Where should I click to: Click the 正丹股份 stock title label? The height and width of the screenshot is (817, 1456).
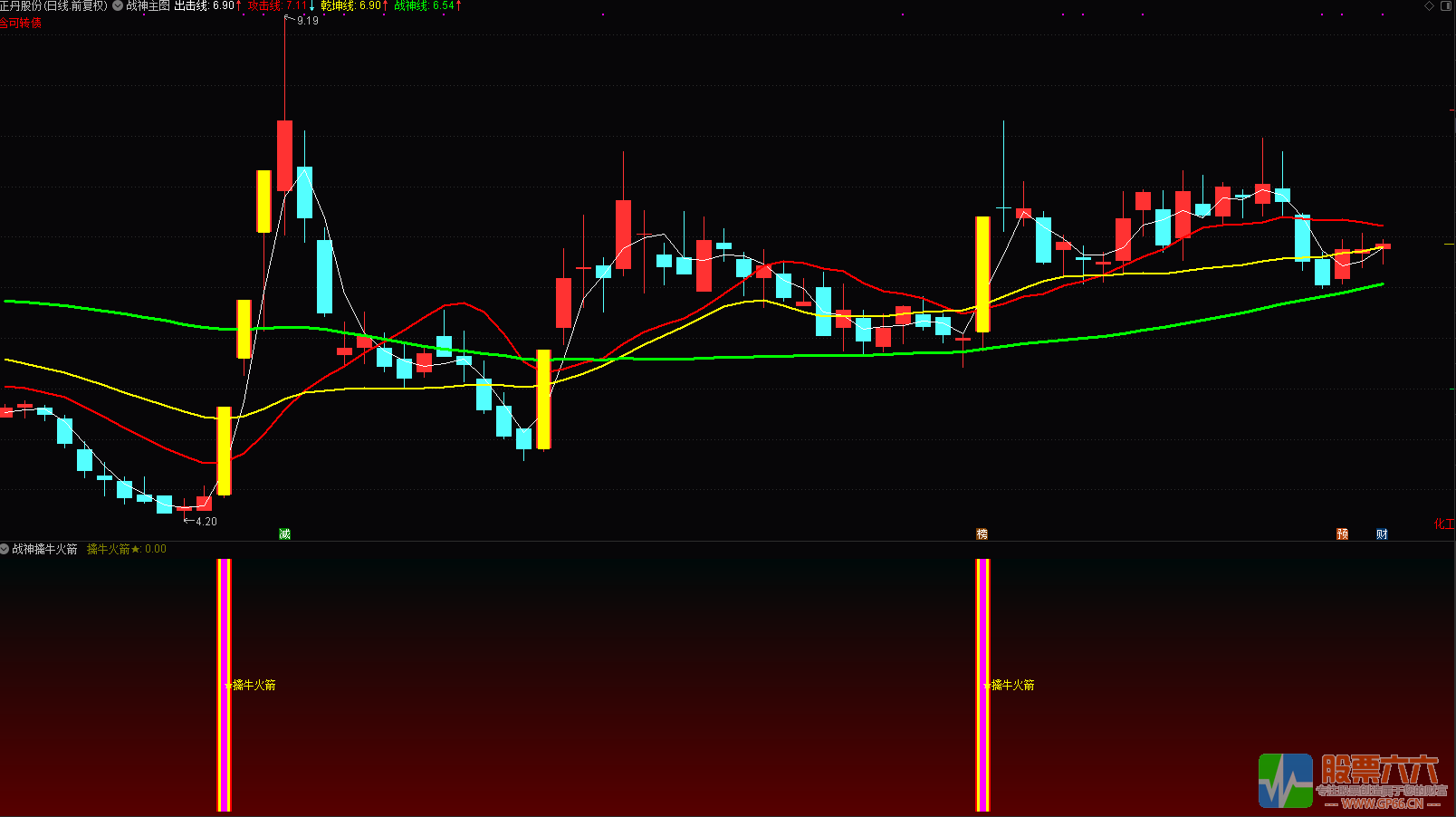click(x=53, y=5)
